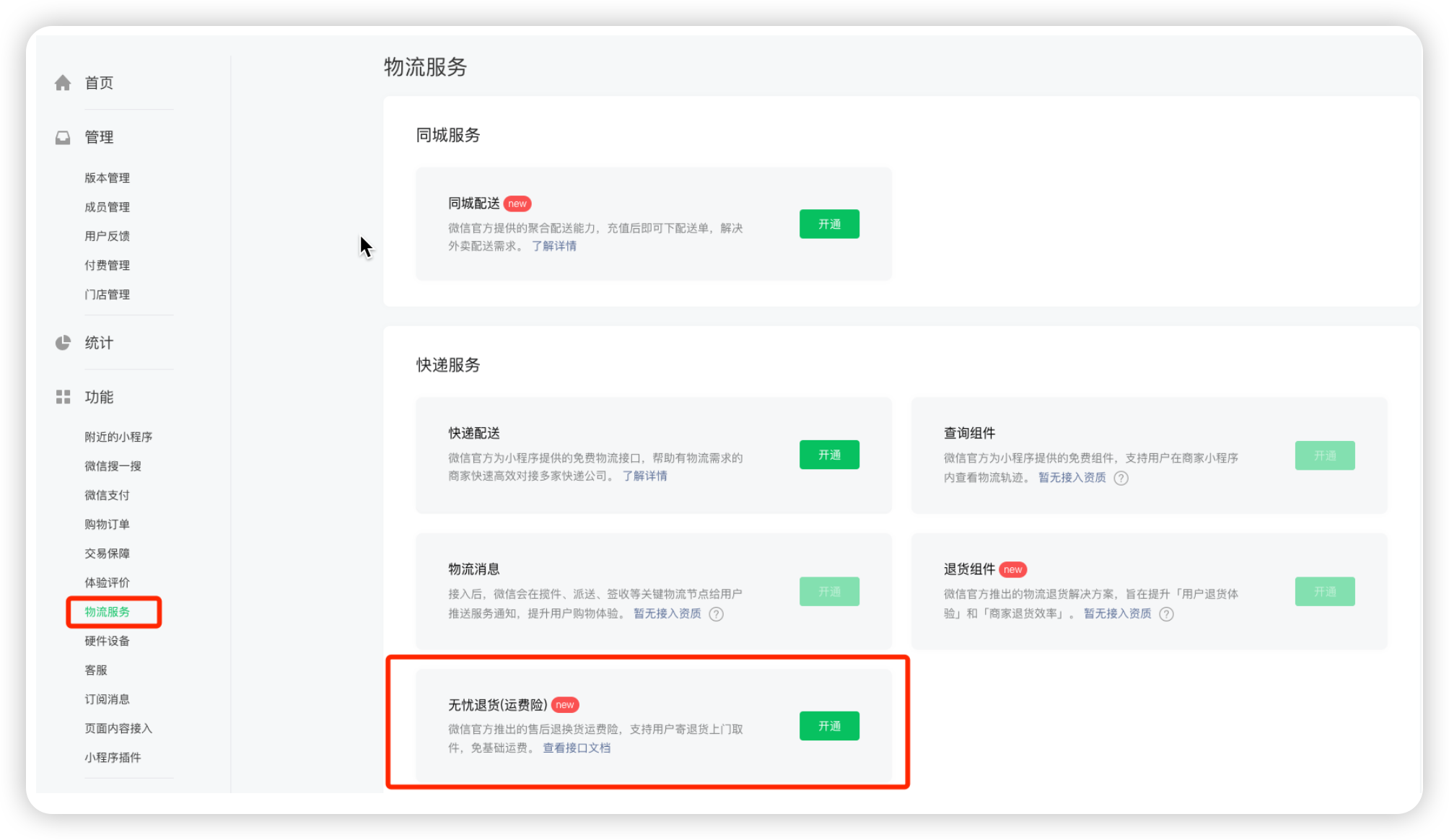Click the question mark in 物流消息 card
This screenshot has width=1449, height=840.
[716, 614]
